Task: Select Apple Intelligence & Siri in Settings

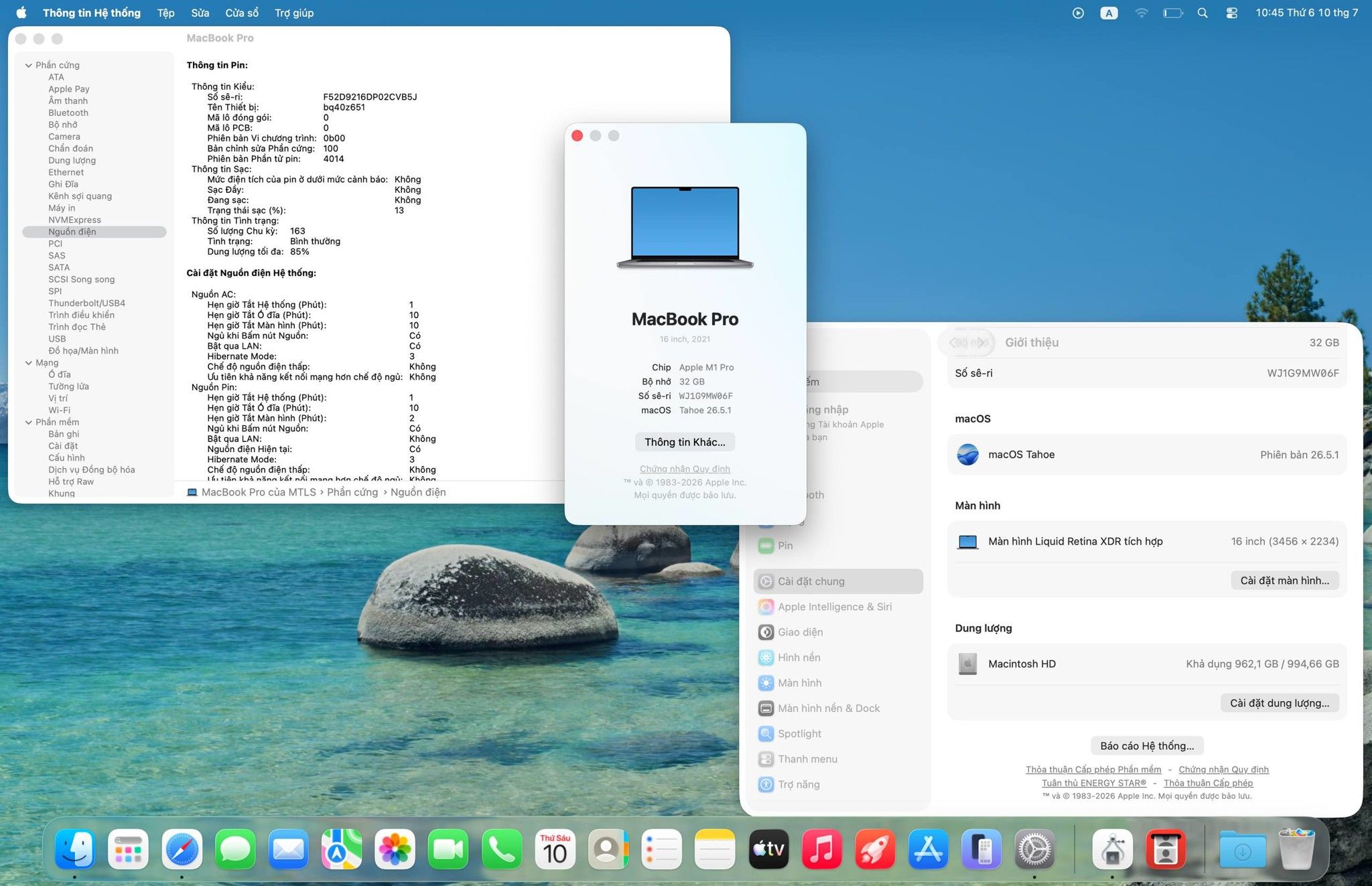Action: [838, 607]
